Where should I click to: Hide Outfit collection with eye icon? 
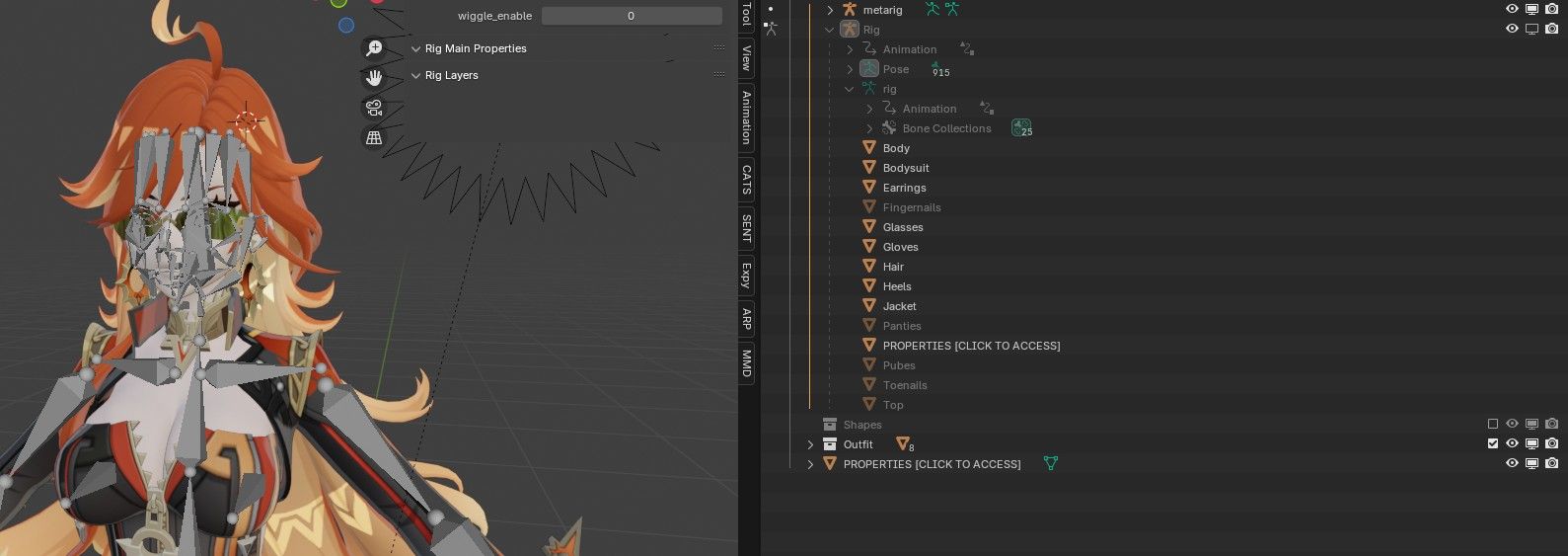point(1512,444)
